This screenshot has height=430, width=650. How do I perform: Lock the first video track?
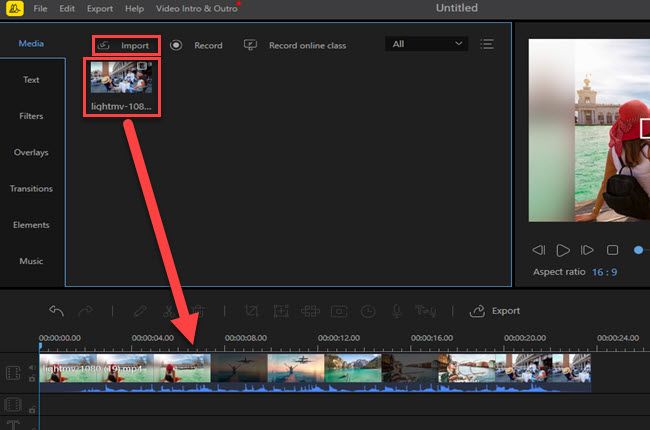tap(32, 378)
